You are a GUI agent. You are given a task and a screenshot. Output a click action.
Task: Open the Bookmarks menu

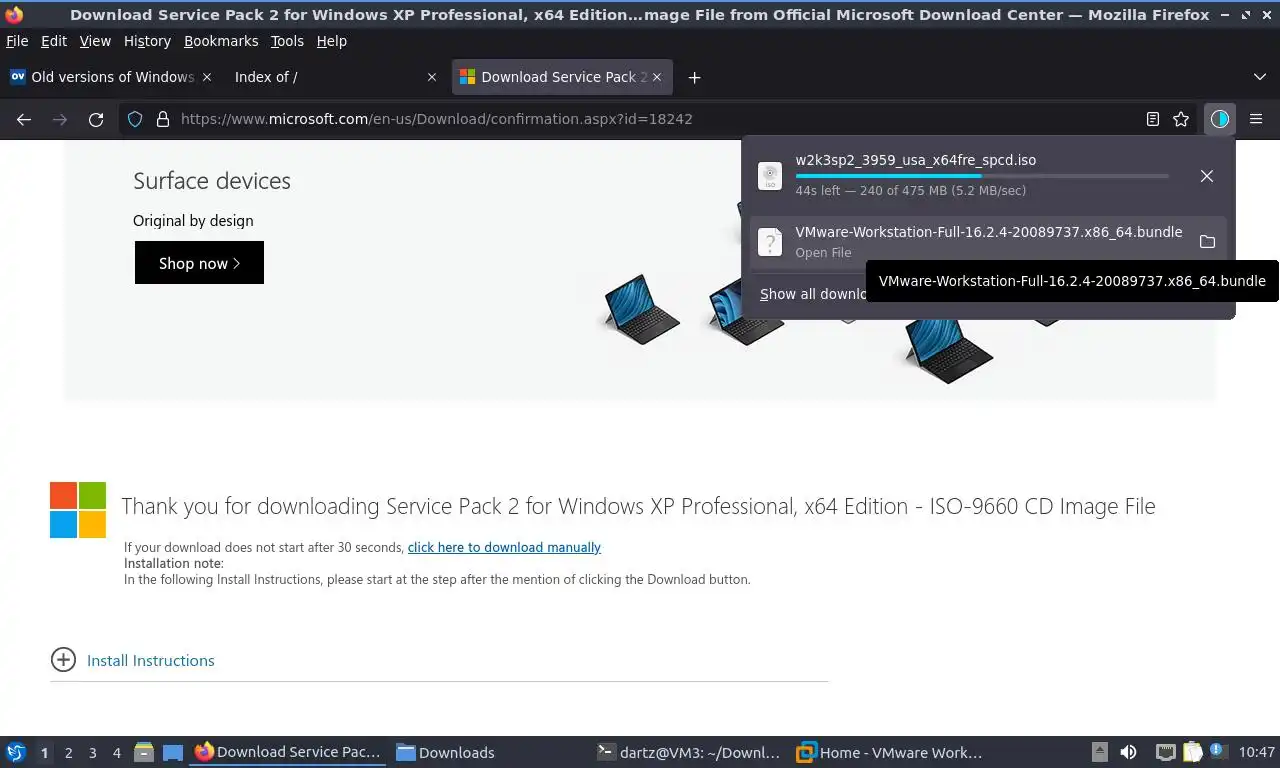(x=221, y=41)
